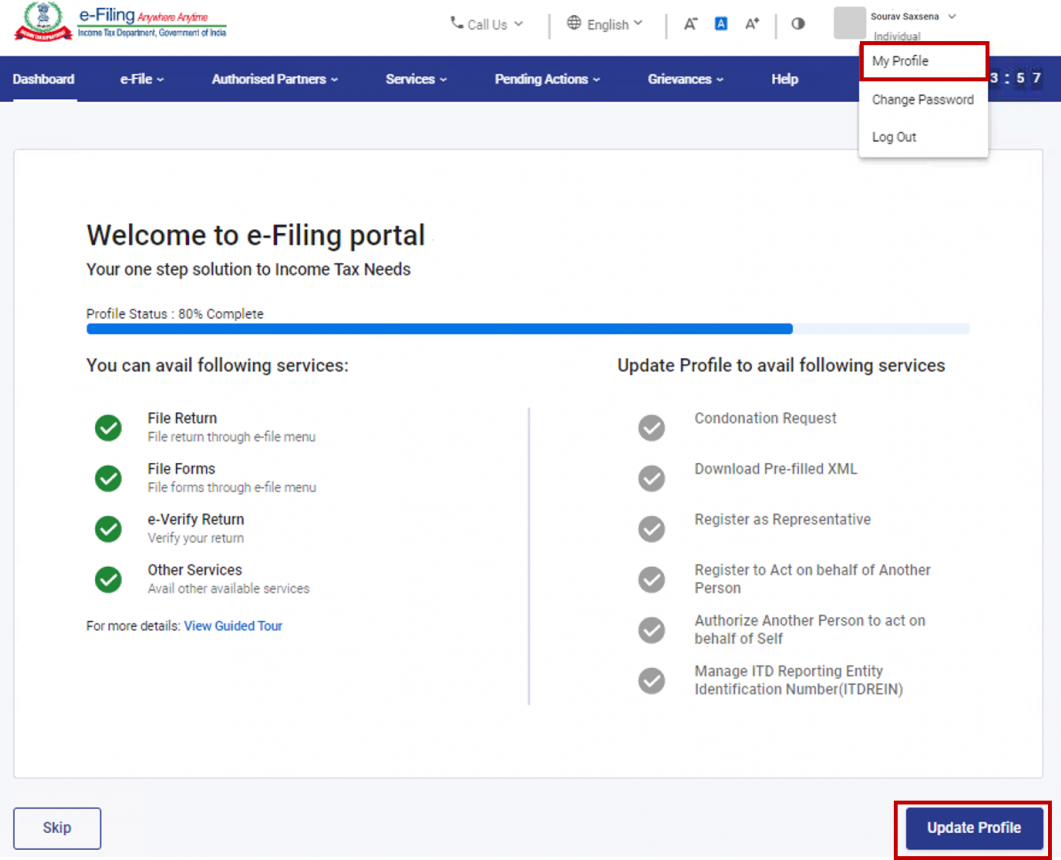Select the default font size A icon
The width and height of the screenshot is (1061, 860).
click(721, 24)
